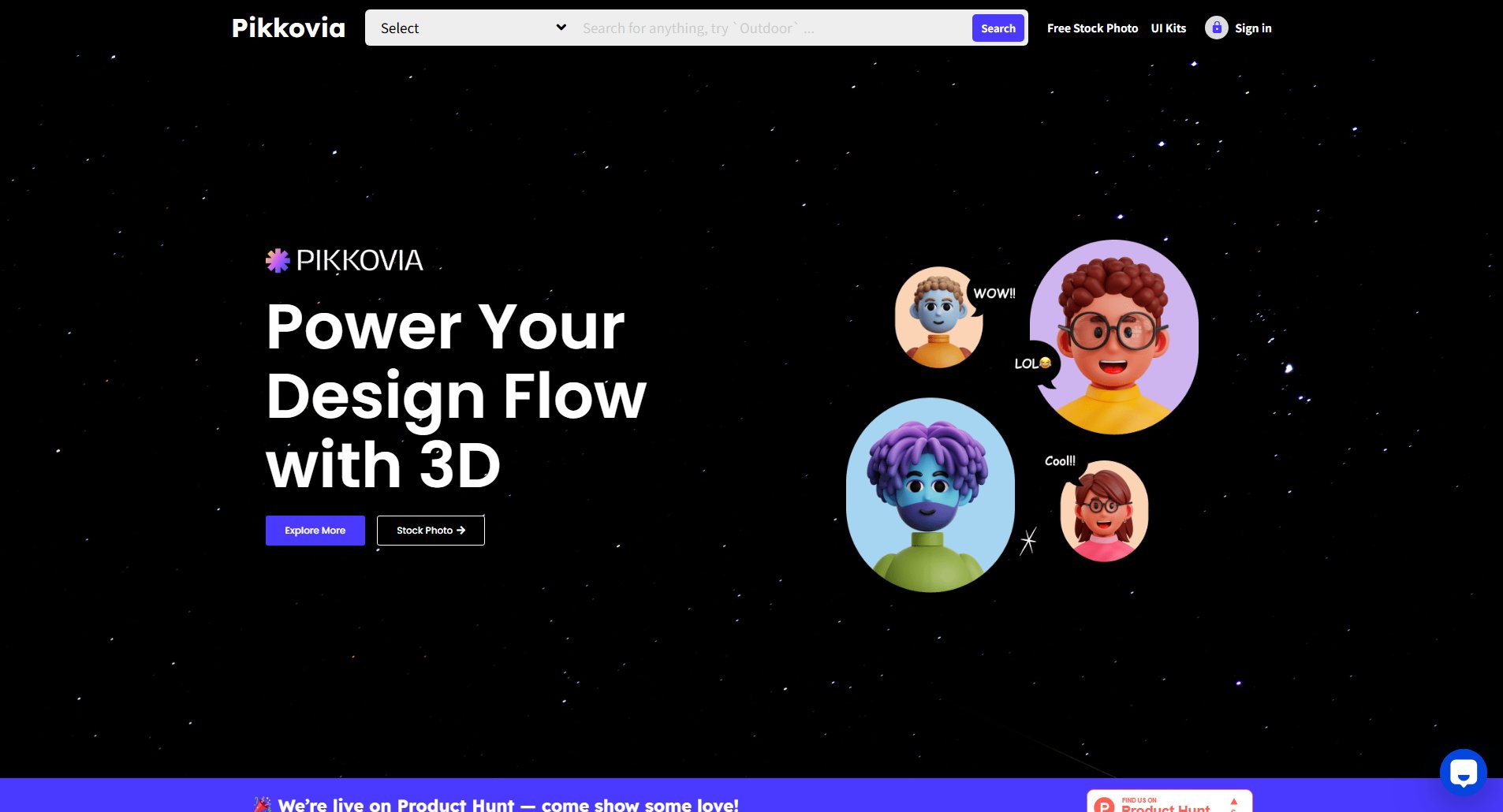Click the Find Us On Product Hunt badge
Image resolution: width=1503 pixels, height=812 pixels.
tap(1169, 803)
